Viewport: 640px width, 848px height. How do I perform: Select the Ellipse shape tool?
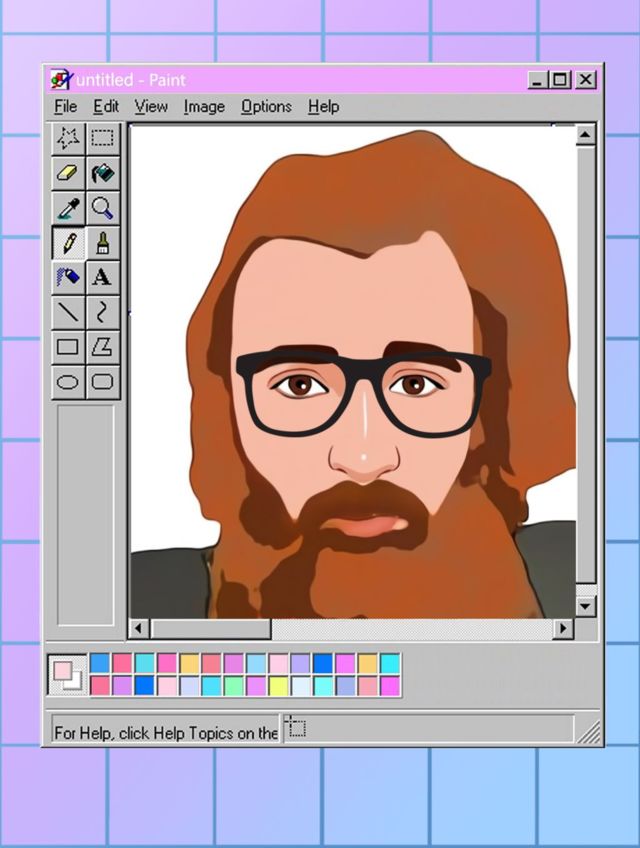[x=68, y=381]
